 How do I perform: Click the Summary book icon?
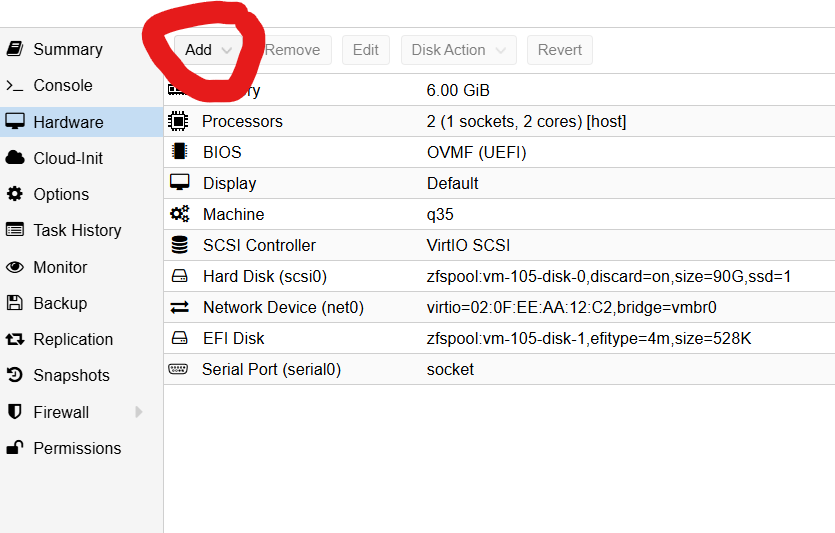click(x=15, y=49)
